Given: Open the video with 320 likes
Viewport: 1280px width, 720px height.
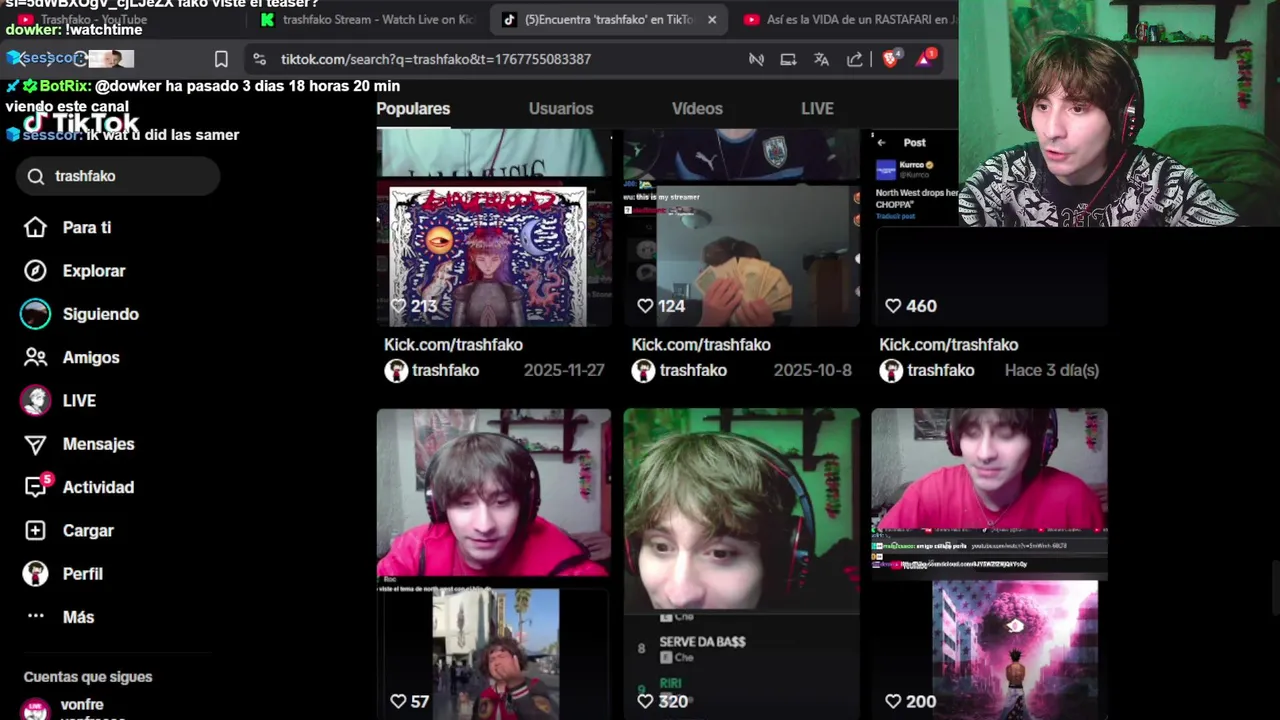Looking at the screenshot, I should [x=741, y=564].
